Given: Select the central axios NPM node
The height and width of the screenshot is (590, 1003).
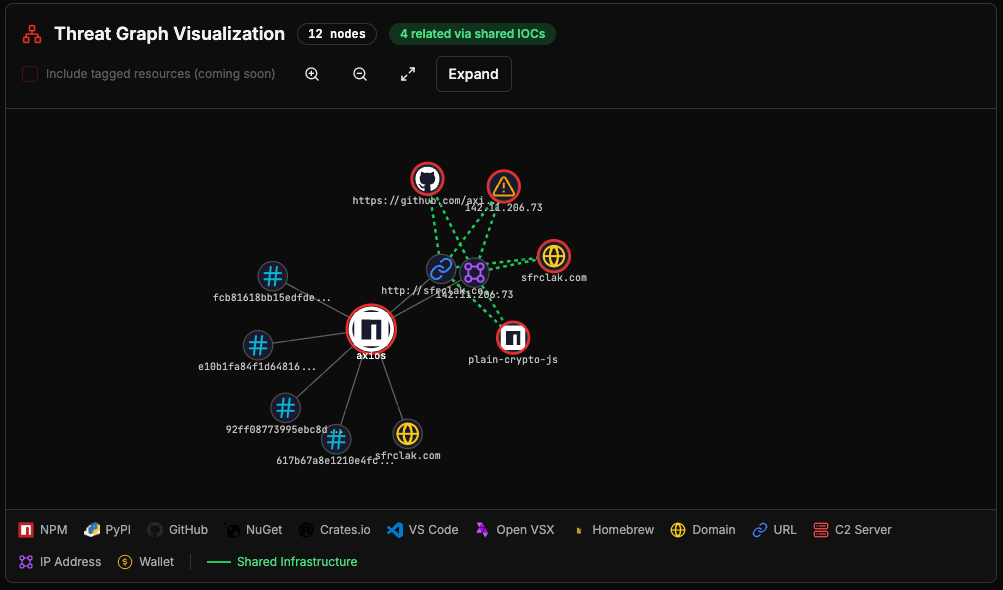Looking at the screenshot, I should (371, 329).
